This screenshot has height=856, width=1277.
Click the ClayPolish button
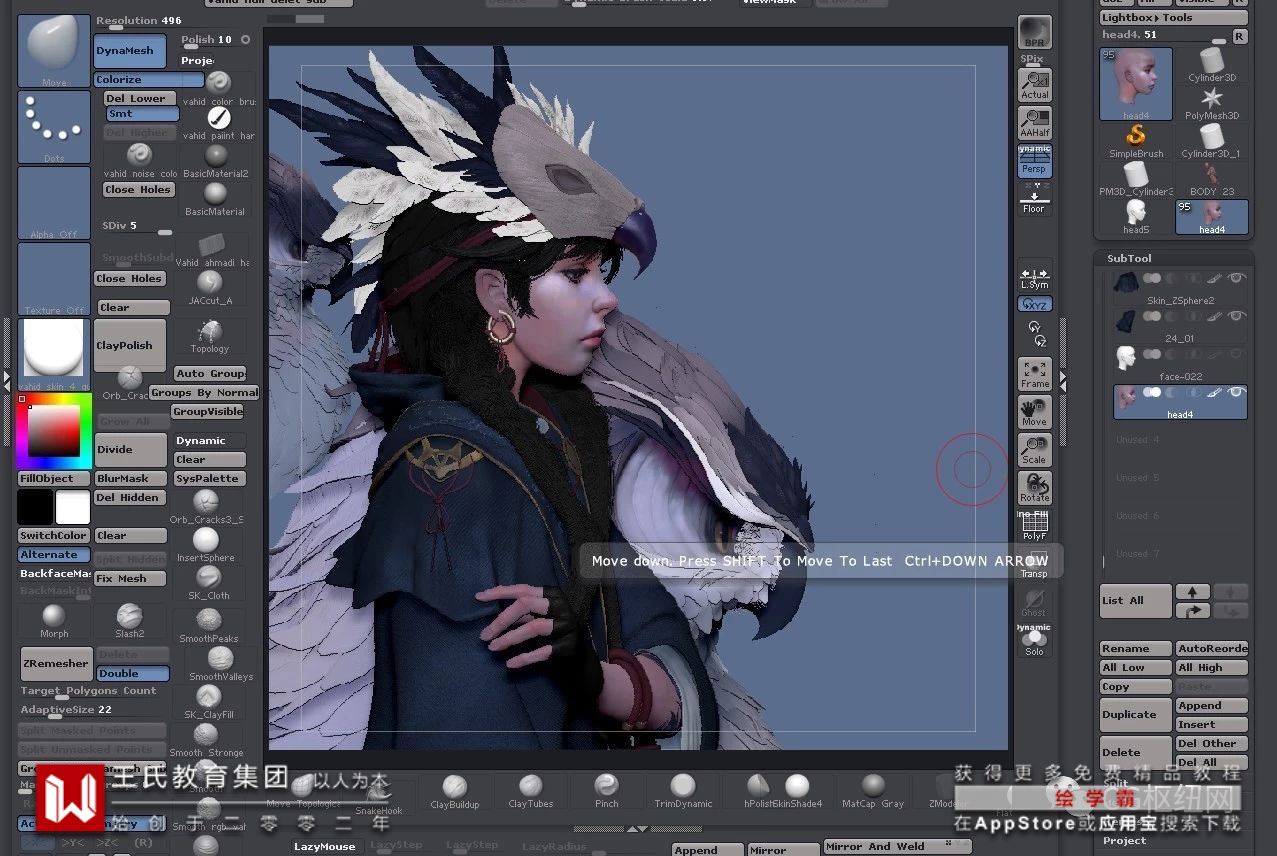tap(130, 345)
